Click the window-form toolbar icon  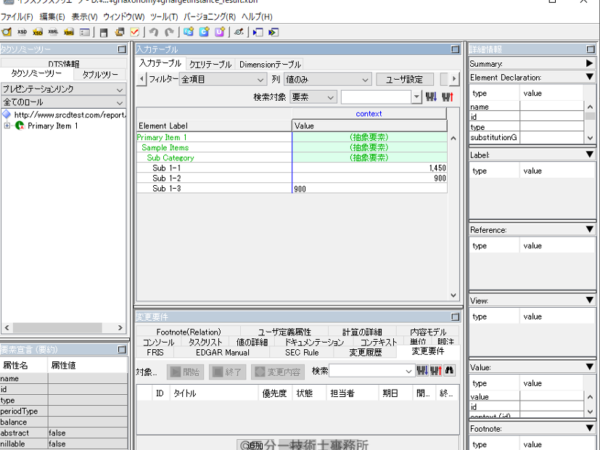coord(85,32)
